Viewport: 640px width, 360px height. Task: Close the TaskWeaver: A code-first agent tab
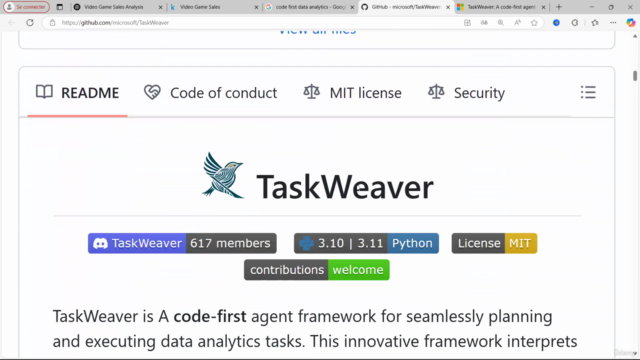[543, 7]
